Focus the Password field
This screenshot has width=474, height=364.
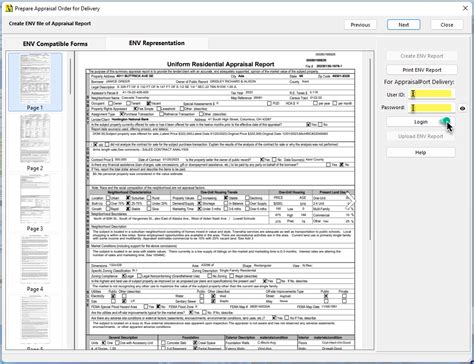coord(431,108)
